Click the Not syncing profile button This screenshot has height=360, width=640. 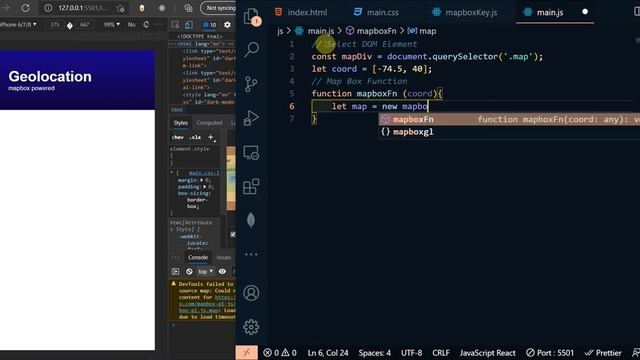(x=218, y=8)
